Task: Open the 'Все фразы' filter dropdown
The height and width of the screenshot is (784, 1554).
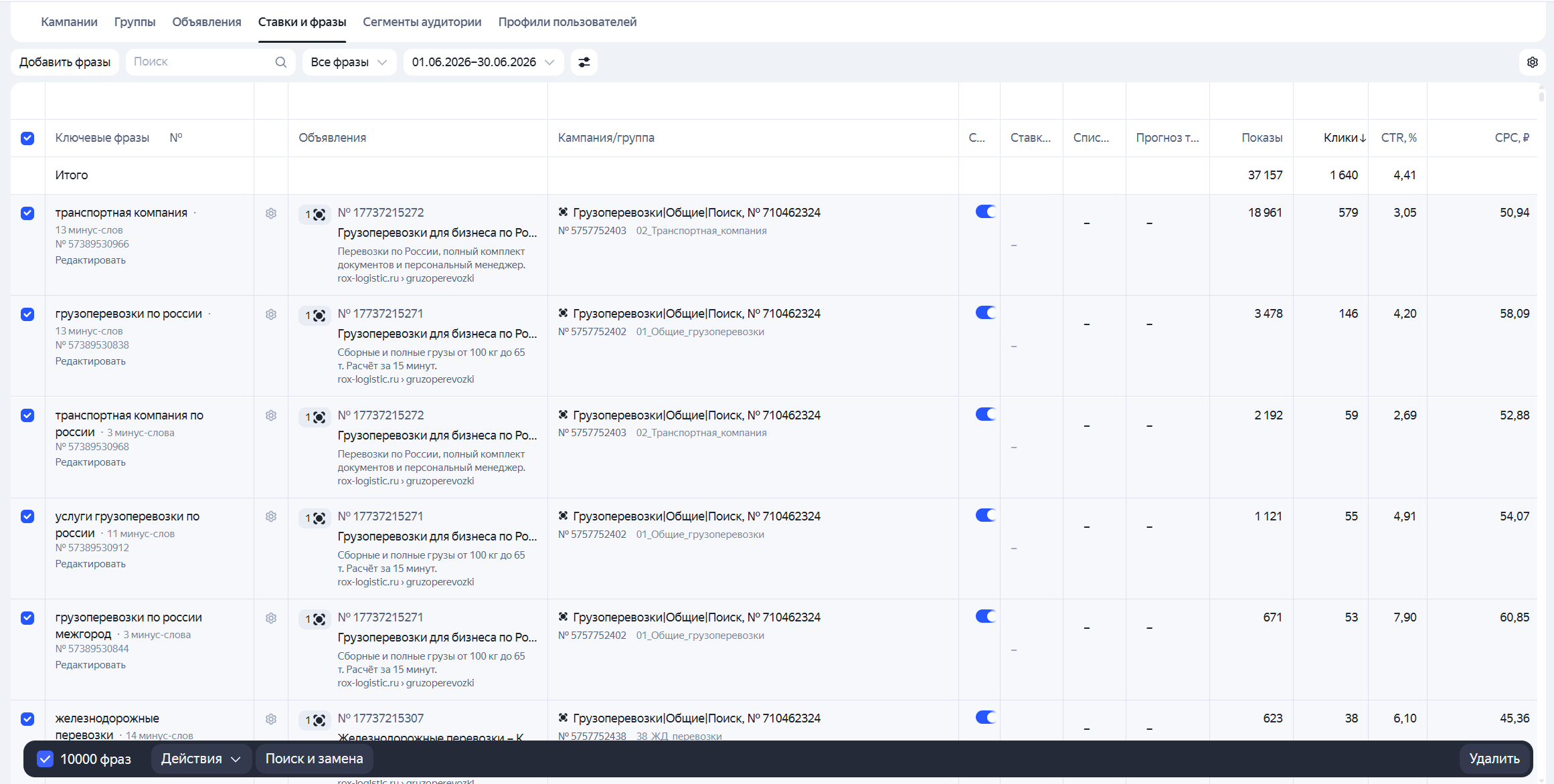Action: (x=349, y=62)
